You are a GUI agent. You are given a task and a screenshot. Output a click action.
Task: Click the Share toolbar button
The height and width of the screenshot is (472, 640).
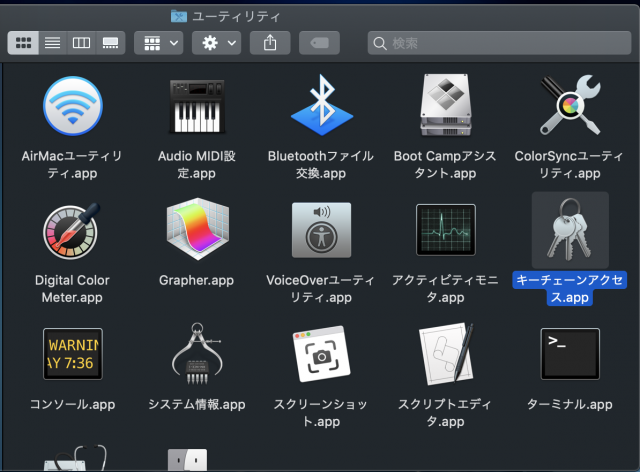(270, 43)
